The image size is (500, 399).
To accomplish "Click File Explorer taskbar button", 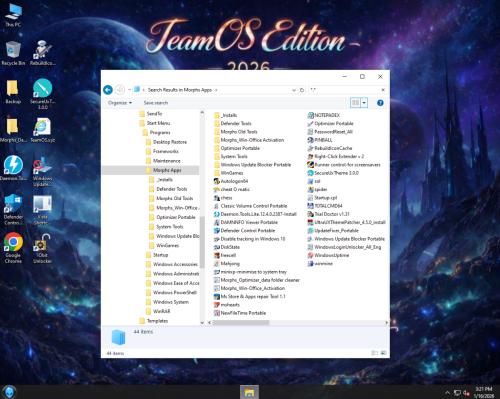I will 249,392.
